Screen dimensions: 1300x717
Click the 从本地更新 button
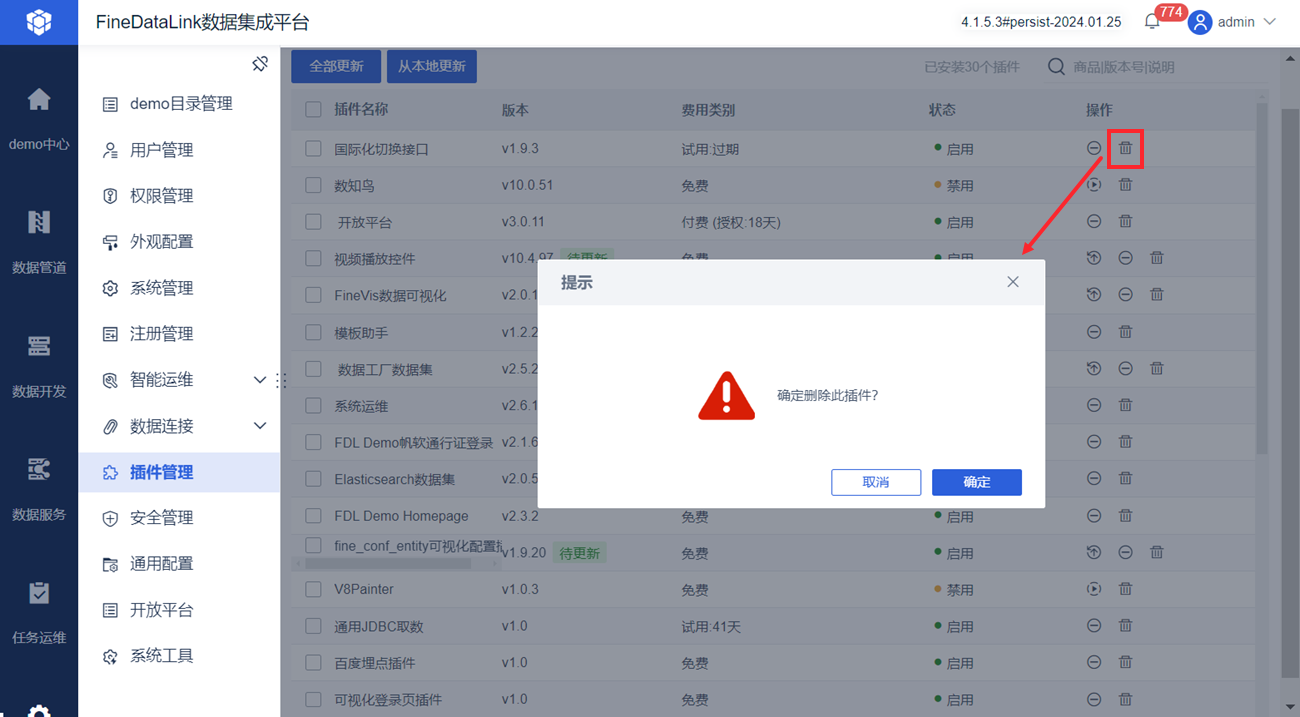432,66
